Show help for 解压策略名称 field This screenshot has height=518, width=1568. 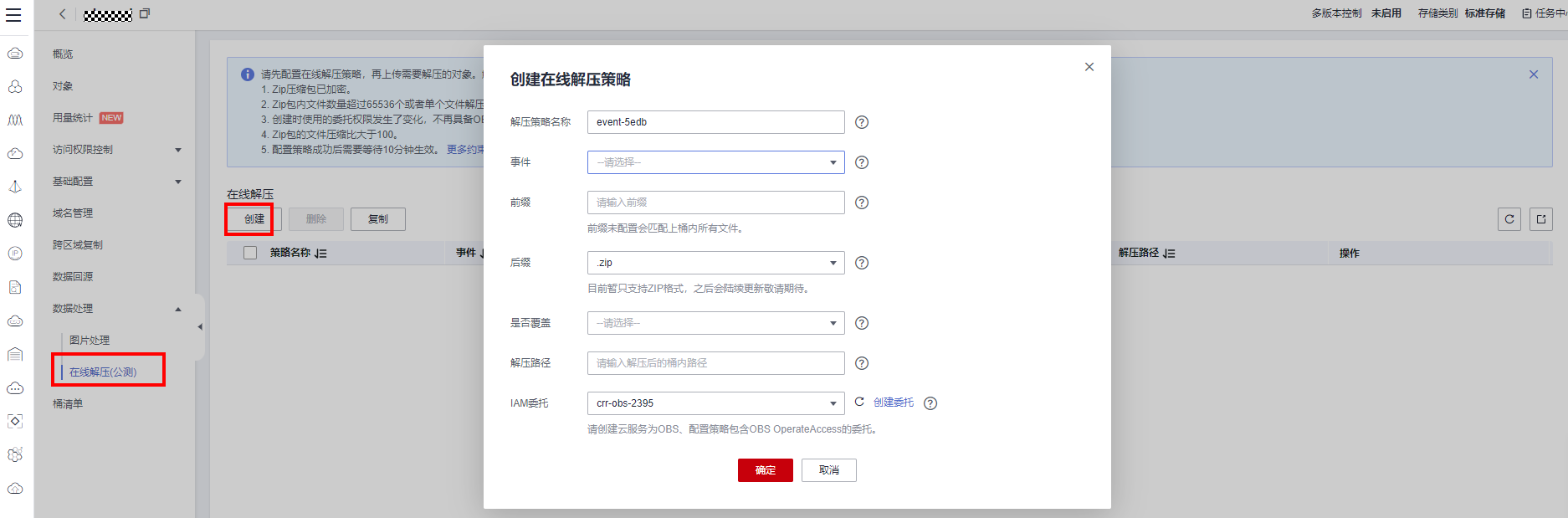[862, 122]
